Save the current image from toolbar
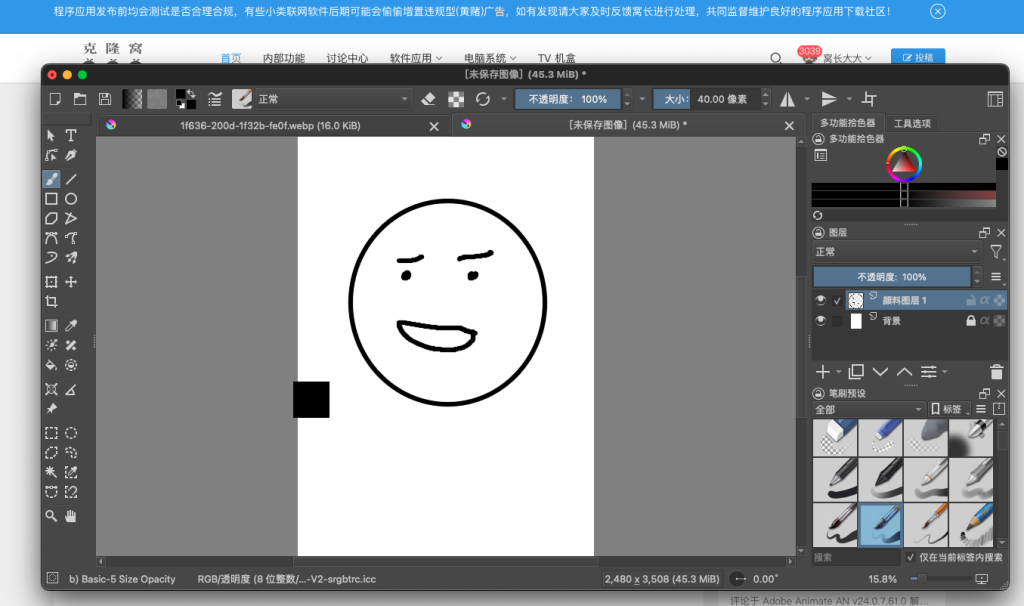The width and height of the screenshot is (1024, 606). coord(104,99)
